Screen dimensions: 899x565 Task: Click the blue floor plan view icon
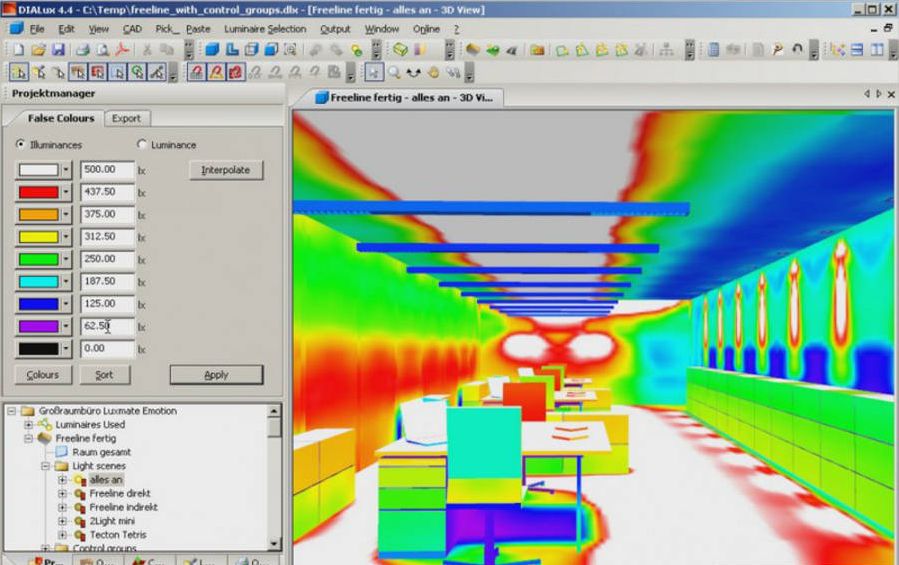click(x=230, y=49)
